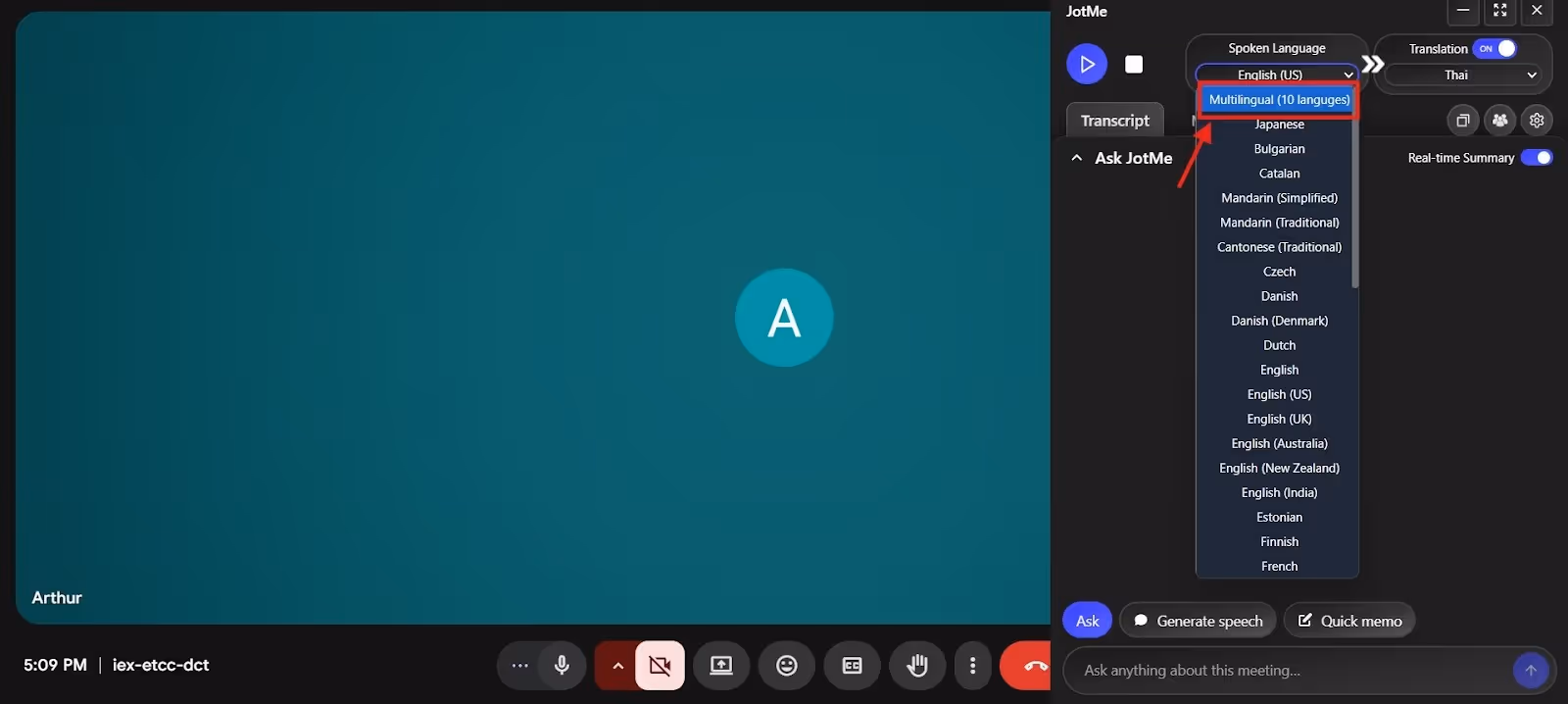1568x704 pixels.
Task: Open the meeting toolbar ellipsis options
Action: coord(519,666)
